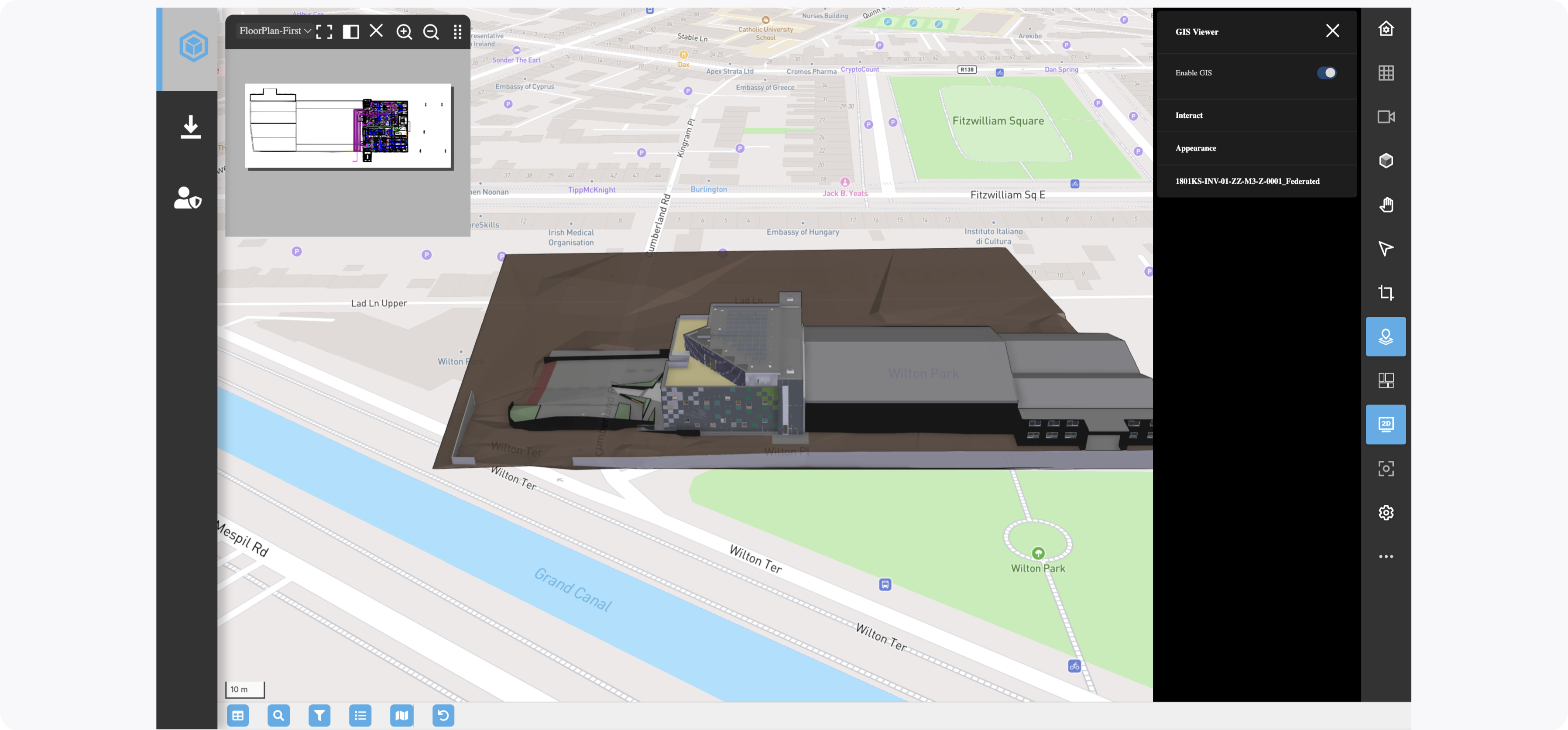Expand the Appearance section
Screen dimensions: 1568x730
click(x=1195, y=148)
